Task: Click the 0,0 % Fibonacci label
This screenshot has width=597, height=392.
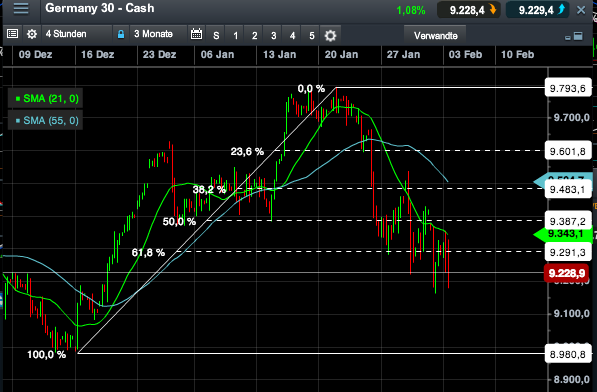Action: (x=311, y=89)
